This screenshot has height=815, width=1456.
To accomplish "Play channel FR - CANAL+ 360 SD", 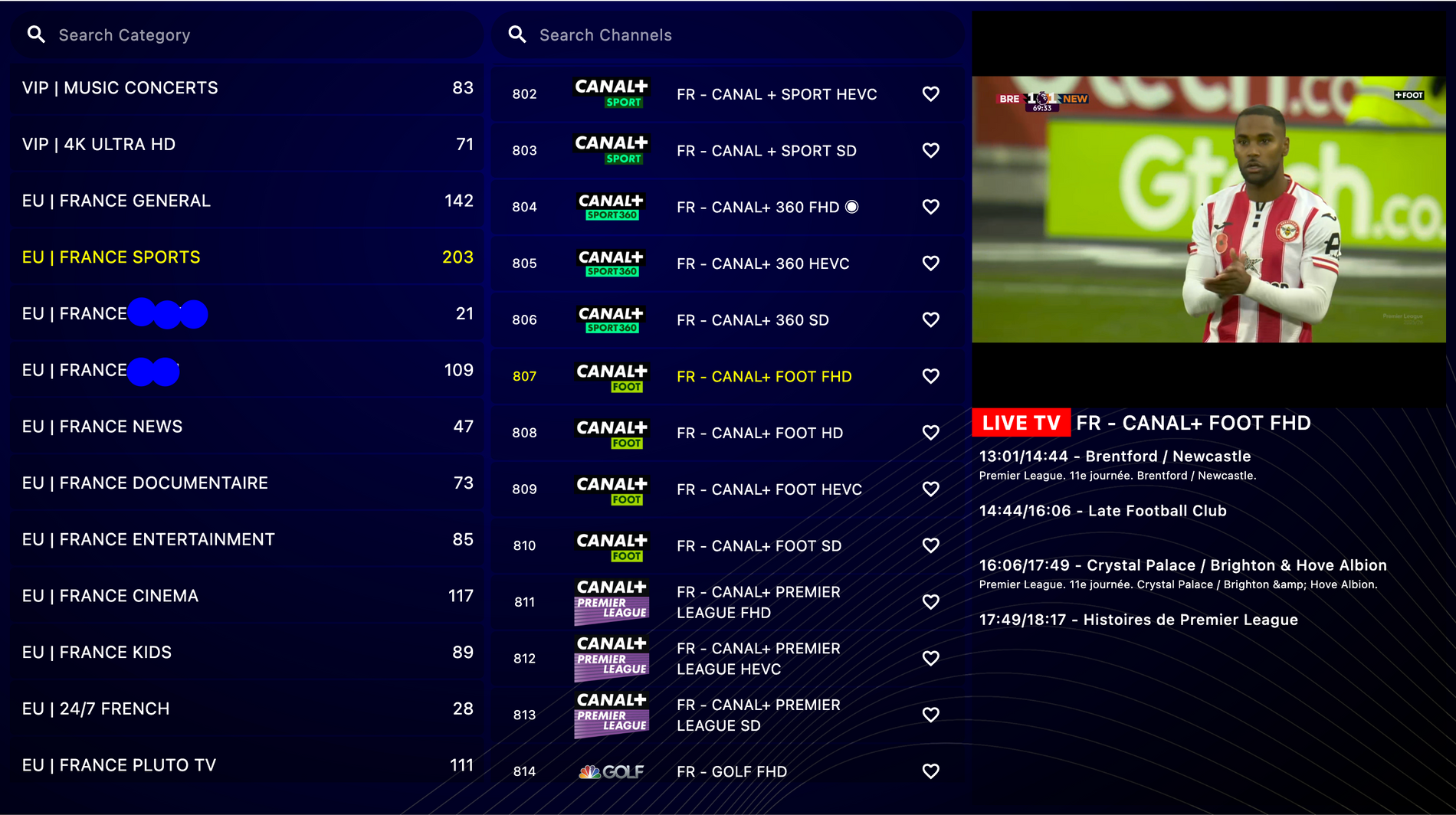I will [752, 320].
